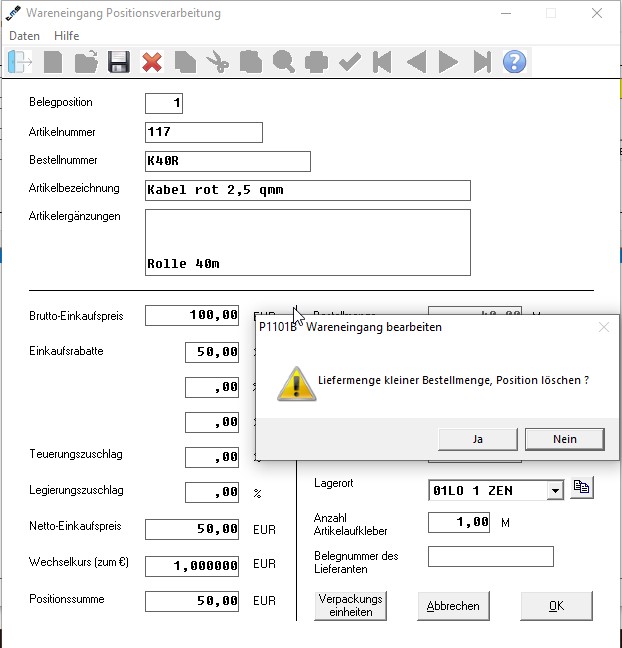Click the first Einkaufsrabatte field 50,00

pyautogui.click(x=212, y=352)
